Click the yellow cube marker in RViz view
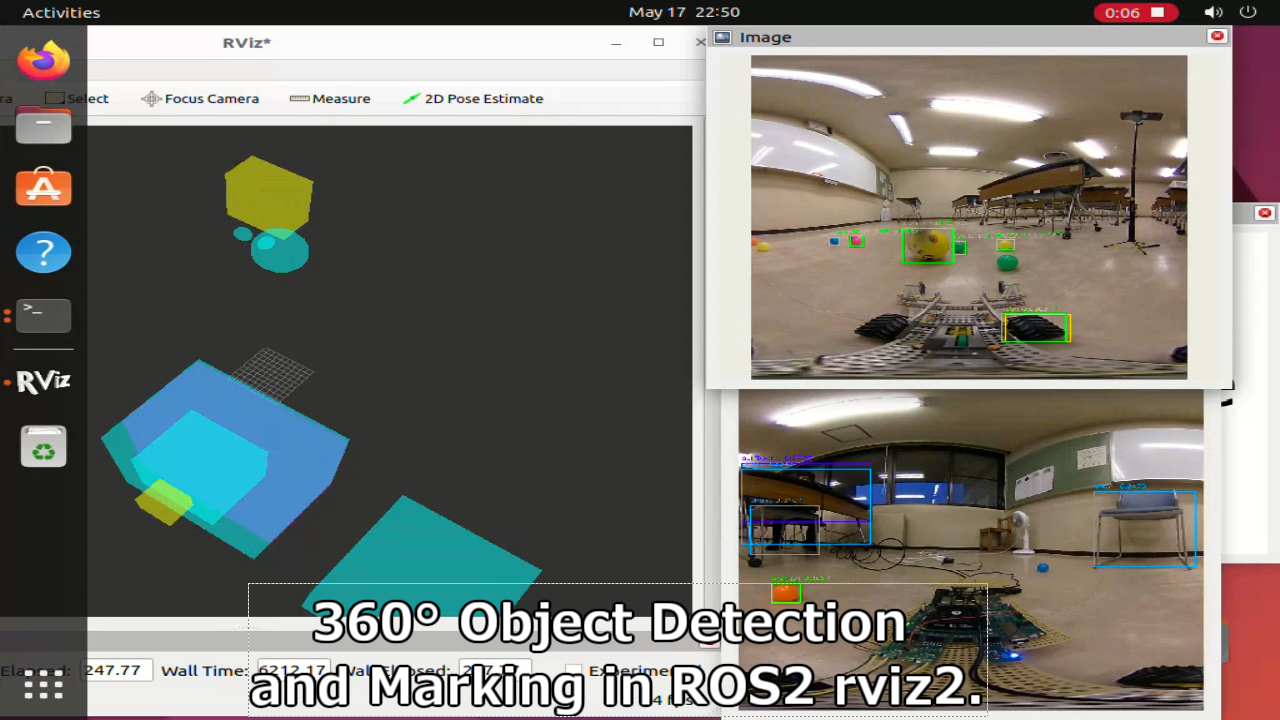 [268, 193]
